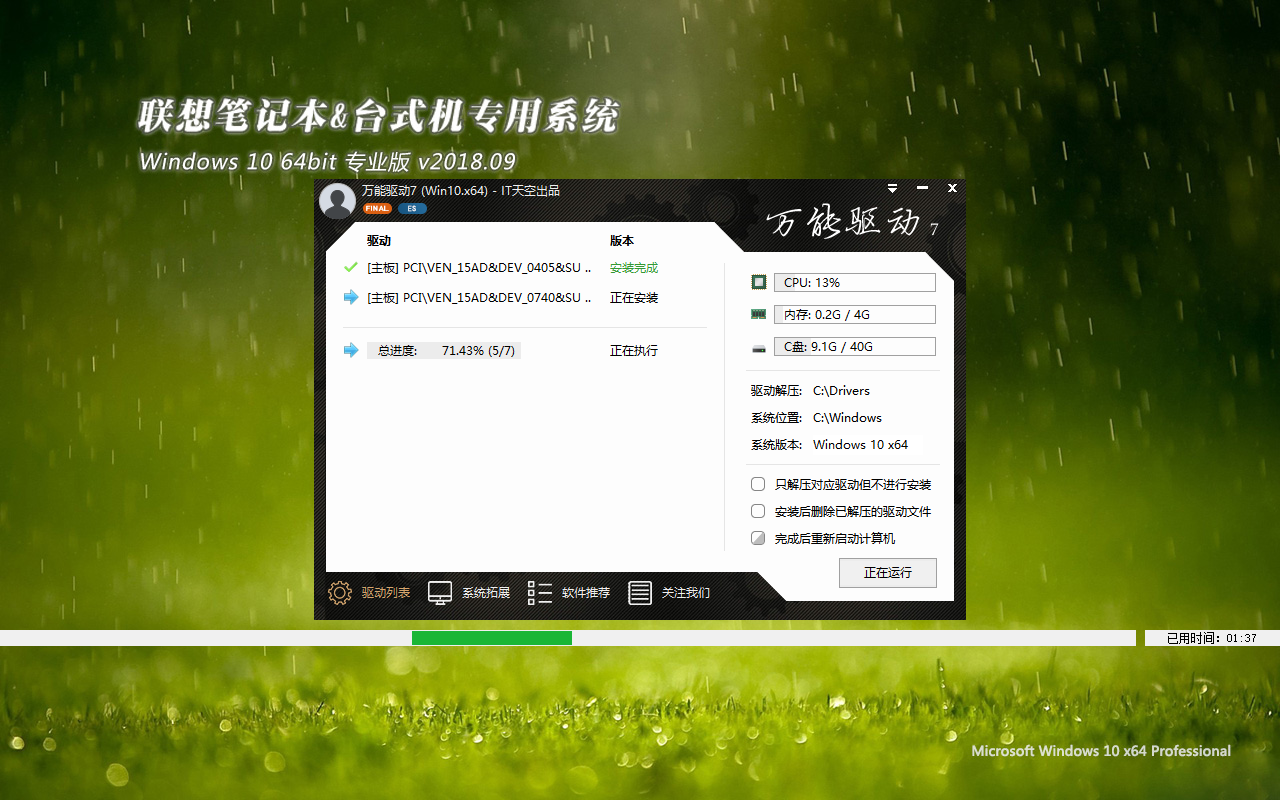Click the document icon for 关注我们
The image size is (1280, 800).
640,593
